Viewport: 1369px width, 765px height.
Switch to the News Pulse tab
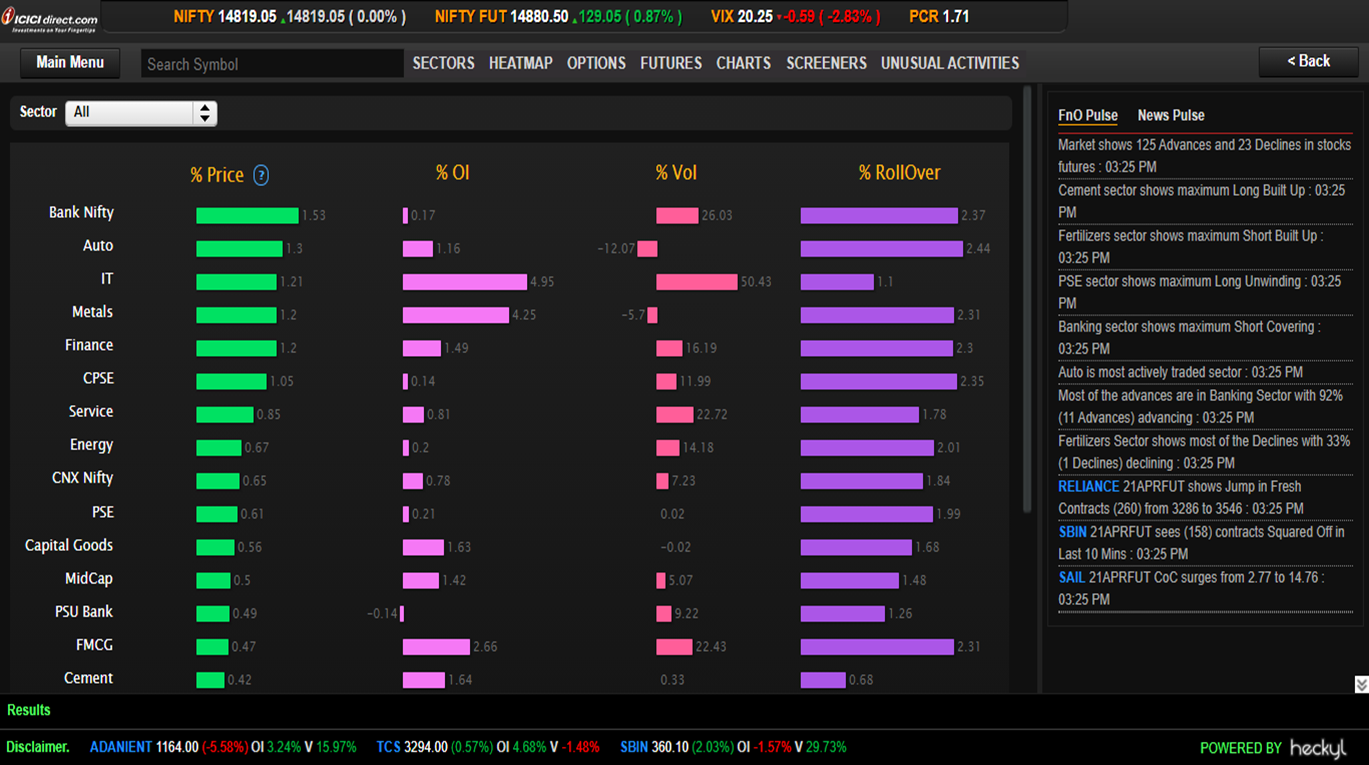(1170, 115)
